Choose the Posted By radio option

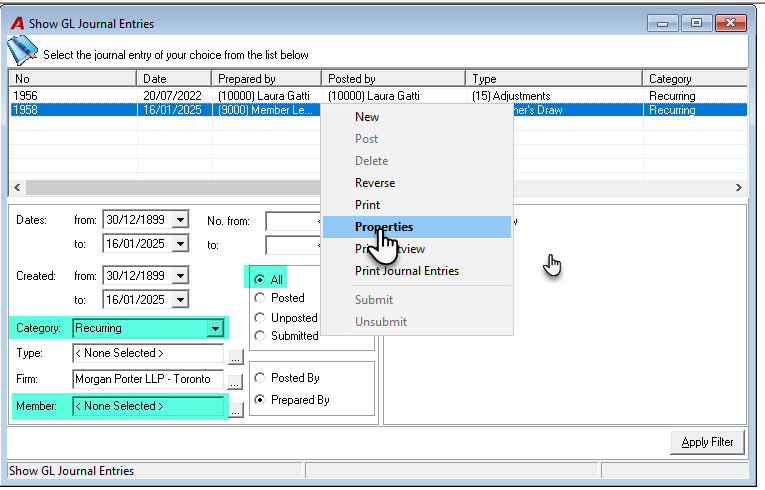[260, 378]
